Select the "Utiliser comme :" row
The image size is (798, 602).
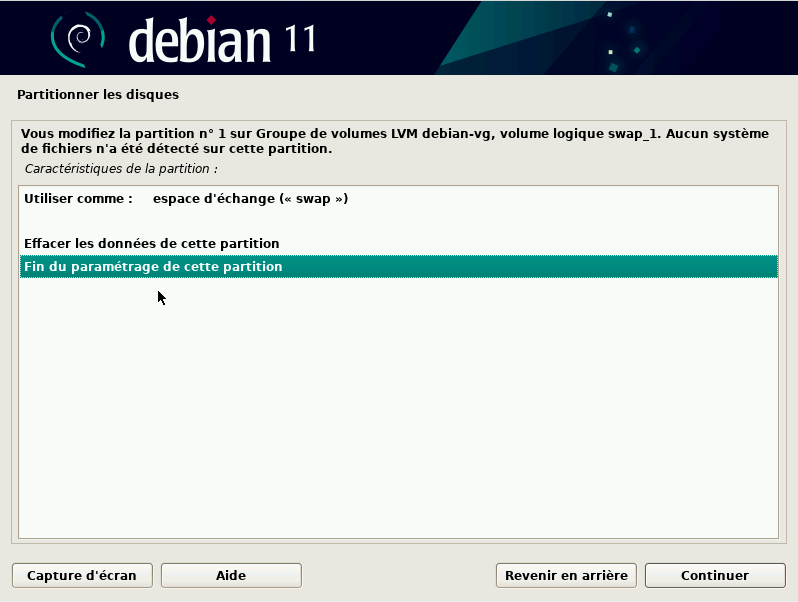click(x=78, y=199)
